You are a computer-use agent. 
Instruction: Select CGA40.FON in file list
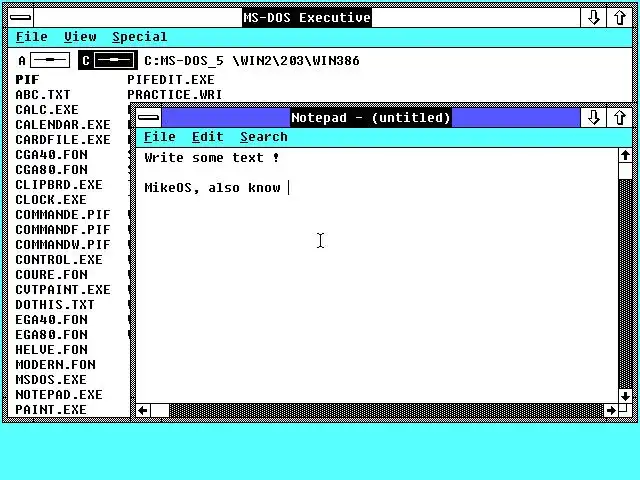click(51, 155)
